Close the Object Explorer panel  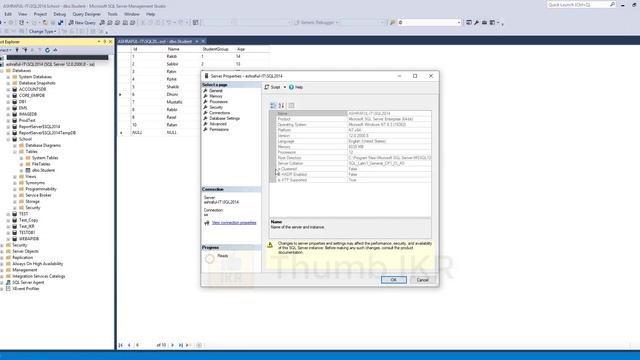[110, 42]
